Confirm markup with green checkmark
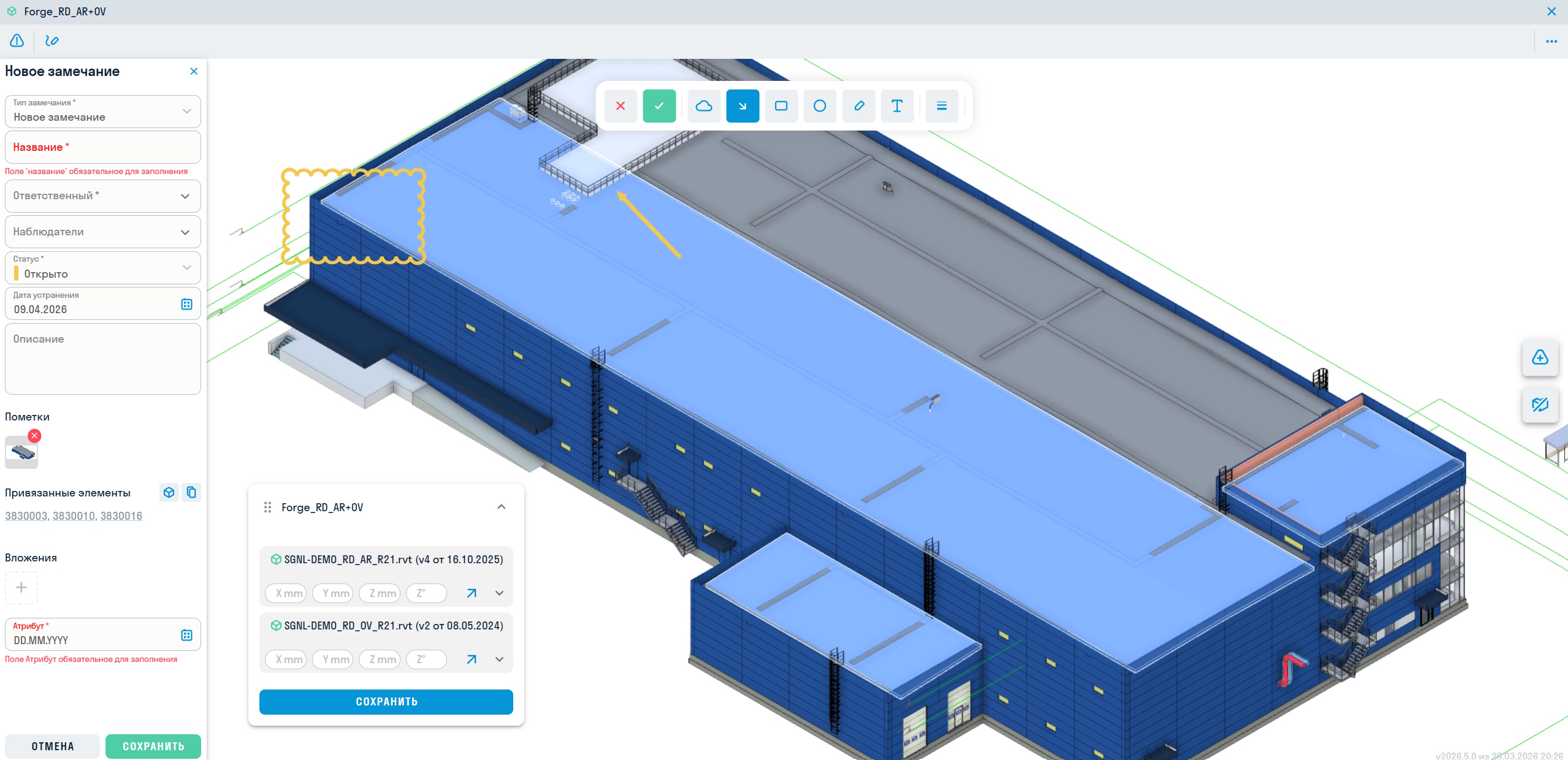The width and height of the screenshot is (1568, 760). click(x=659, y=106)
